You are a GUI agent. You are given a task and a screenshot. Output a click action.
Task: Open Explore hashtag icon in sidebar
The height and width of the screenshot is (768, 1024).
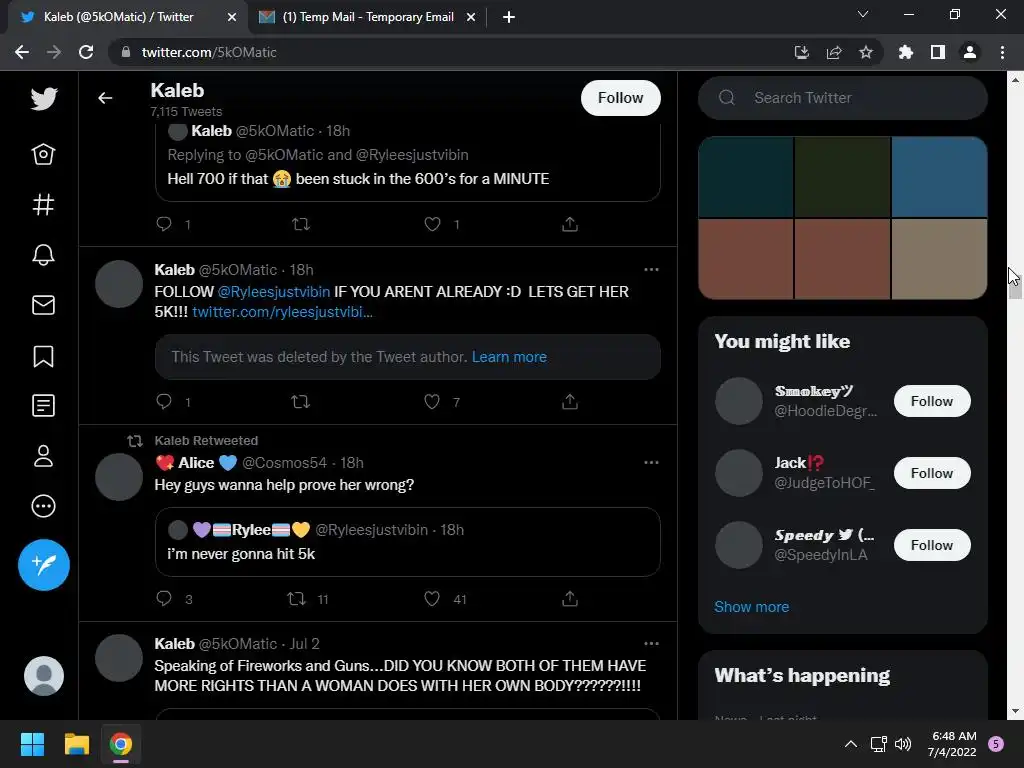[44, 204]
